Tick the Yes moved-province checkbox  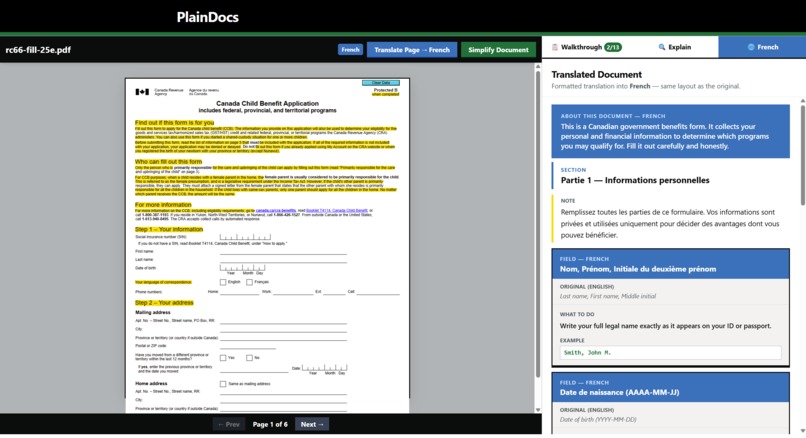223,358
